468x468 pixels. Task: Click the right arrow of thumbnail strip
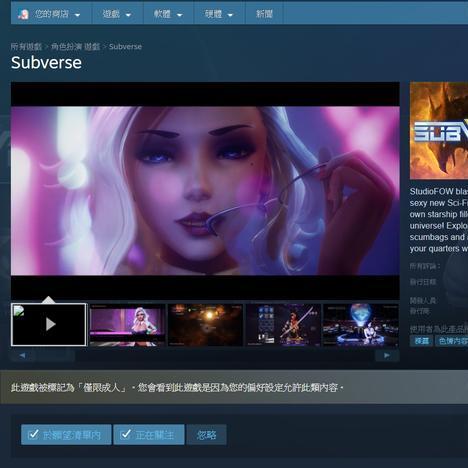[x=387, y=356]
